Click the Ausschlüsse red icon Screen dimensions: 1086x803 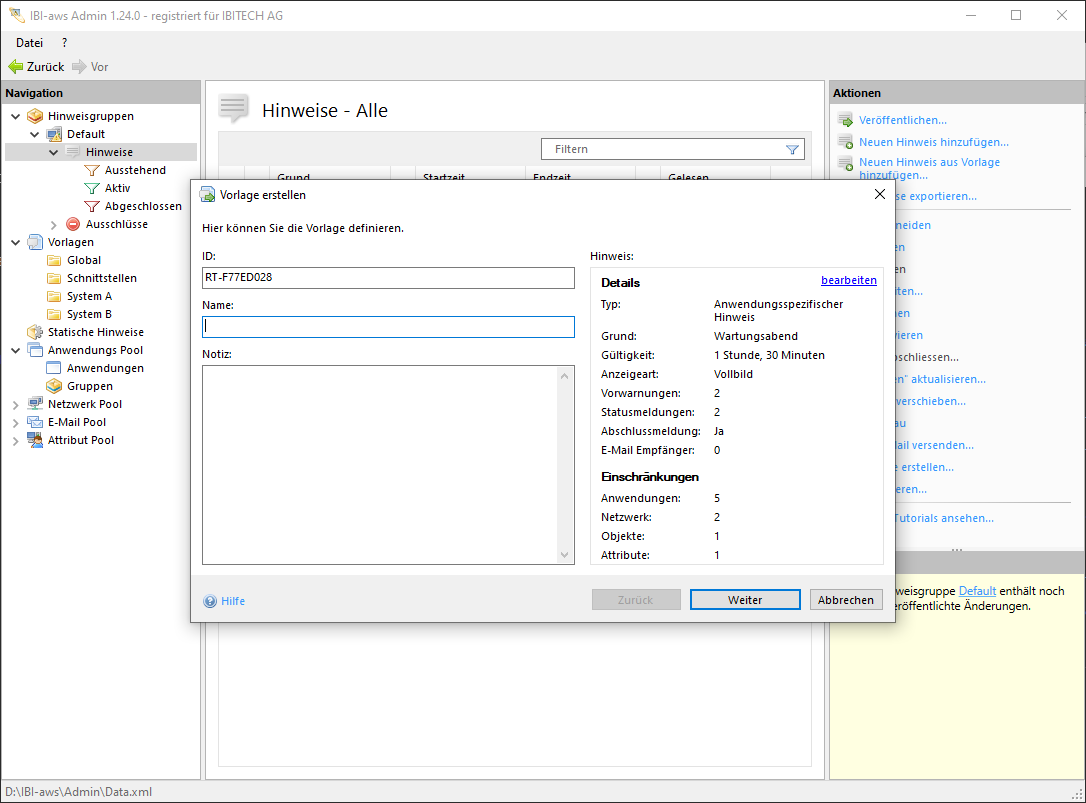coord(73,224)
